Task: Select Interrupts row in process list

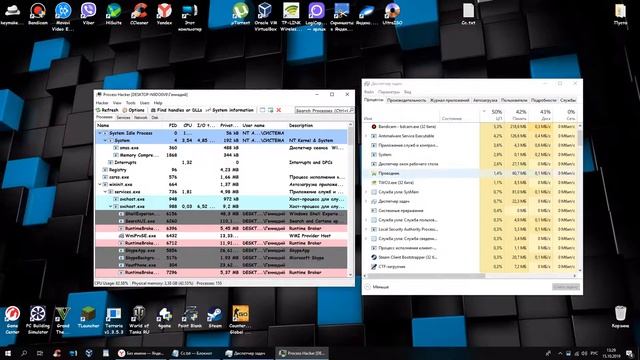Action: point(221,162)
